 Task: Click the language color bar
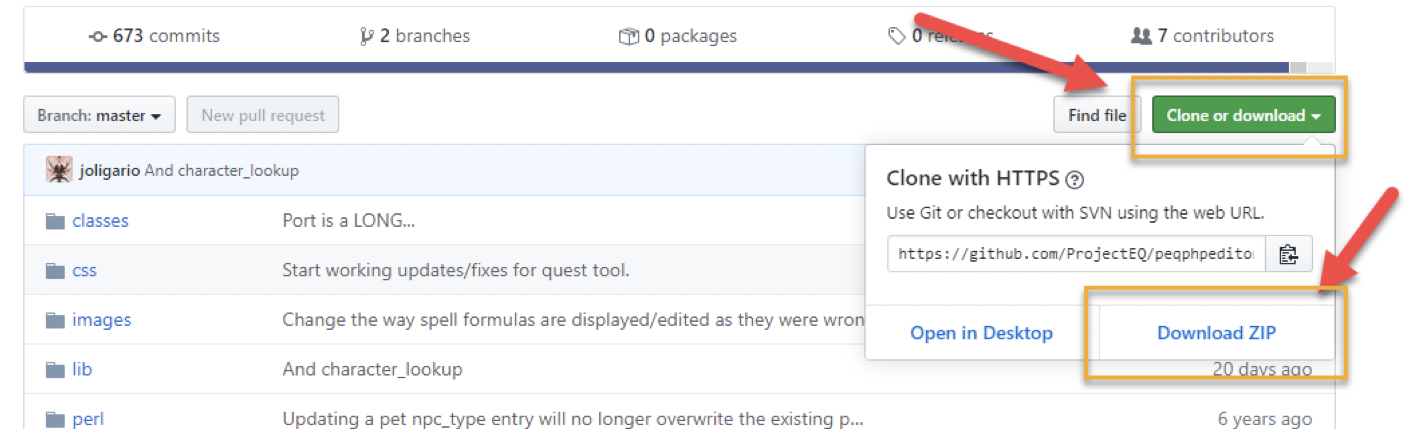coord(660,68)
